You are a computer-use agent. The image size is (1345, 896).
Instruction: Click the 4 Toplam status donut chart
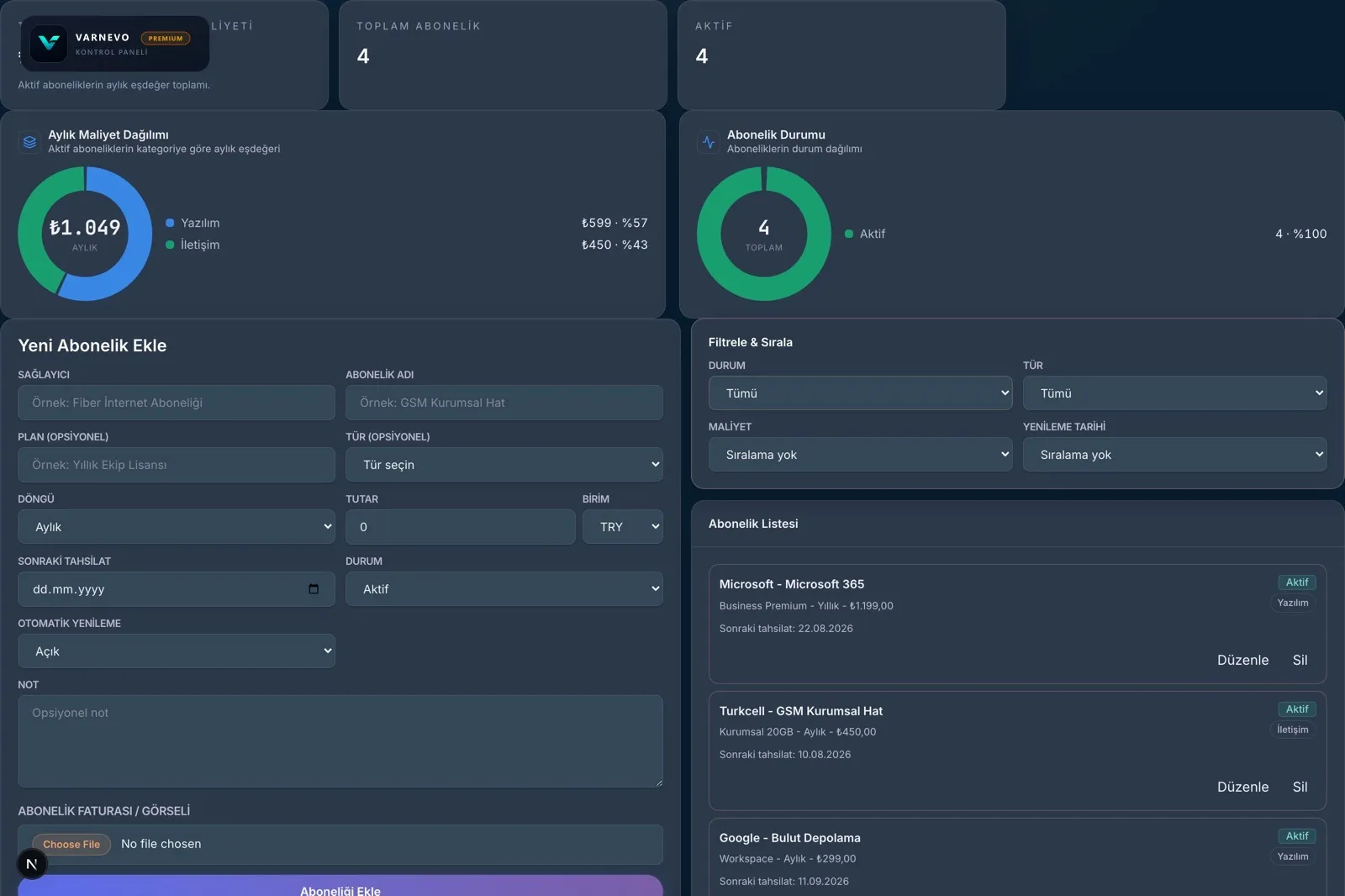tap(764, 234)
